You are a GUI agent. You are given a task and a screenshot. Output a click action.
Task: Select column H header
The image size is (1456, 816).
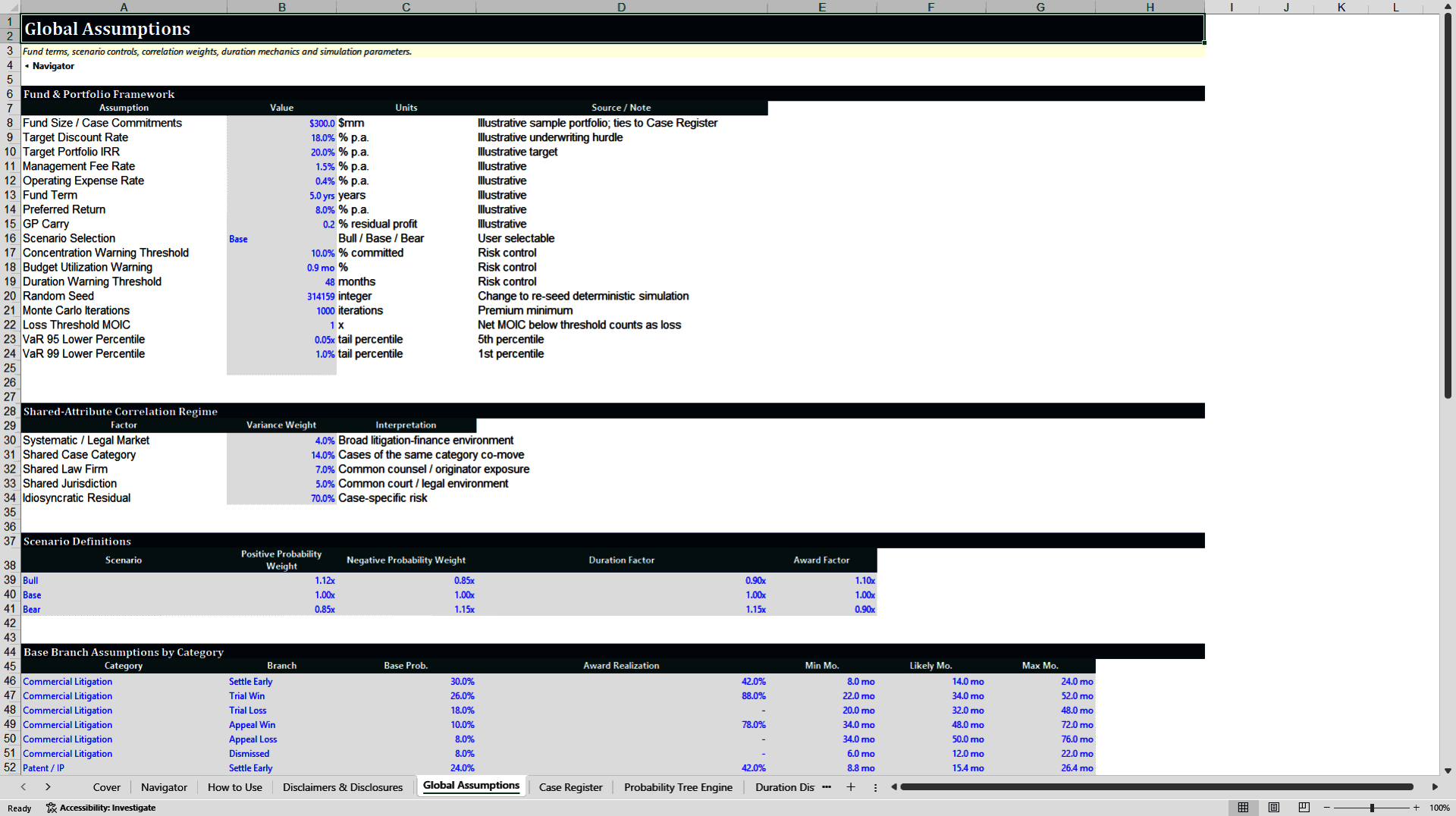(1150, 7)
